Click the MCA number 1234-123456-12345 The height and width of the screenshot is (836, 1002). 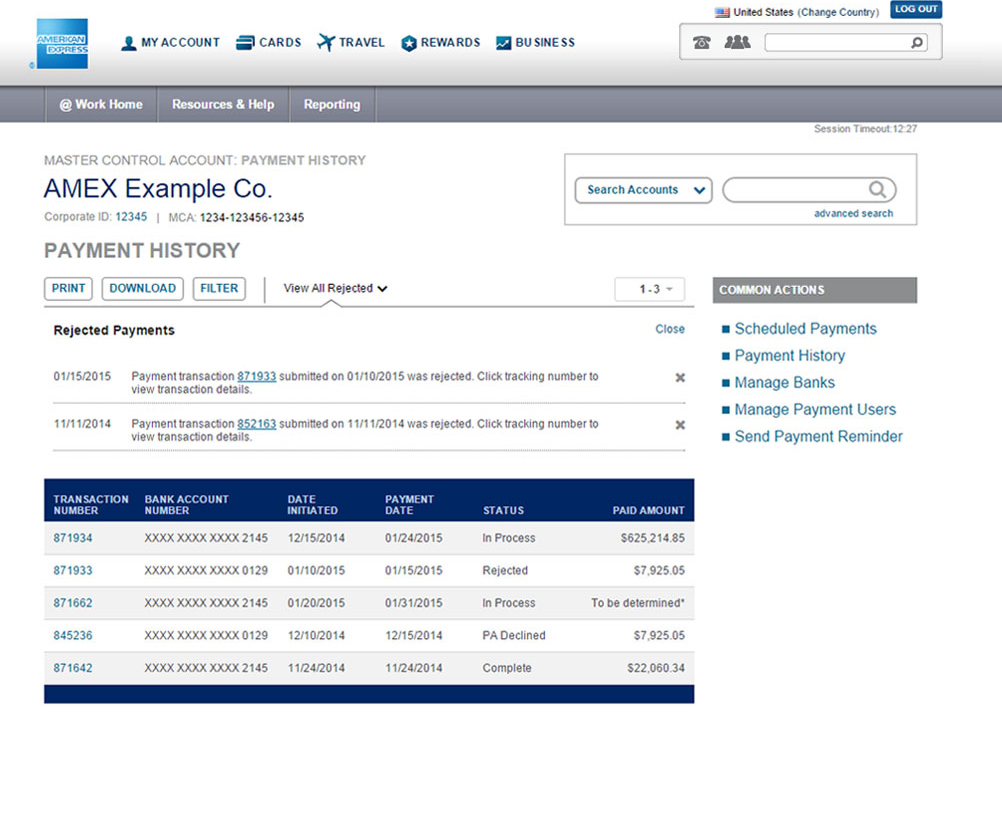(x=252, y=217)
